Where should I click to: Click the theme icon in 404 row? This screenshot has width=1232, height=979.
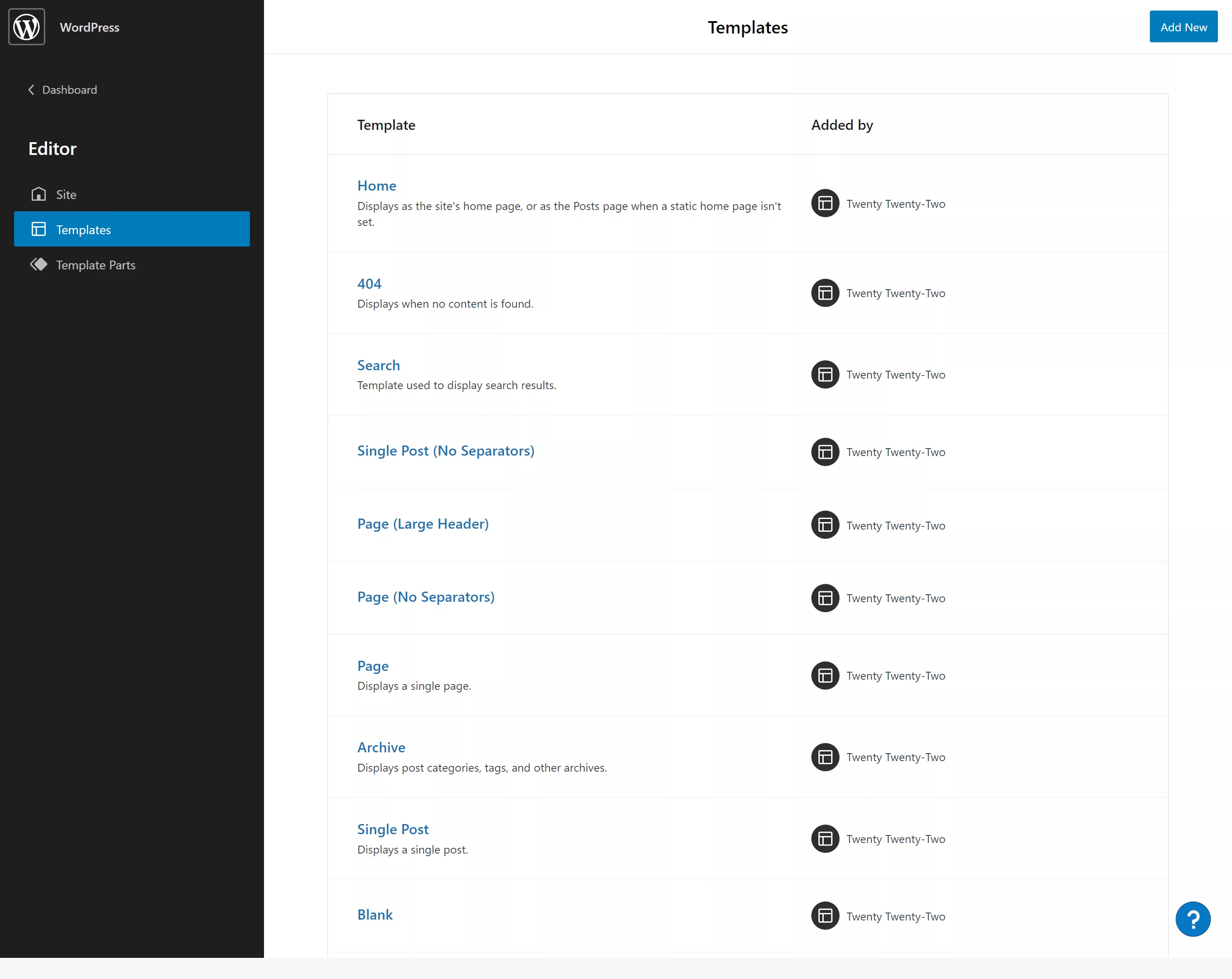(x=825, y=293)
